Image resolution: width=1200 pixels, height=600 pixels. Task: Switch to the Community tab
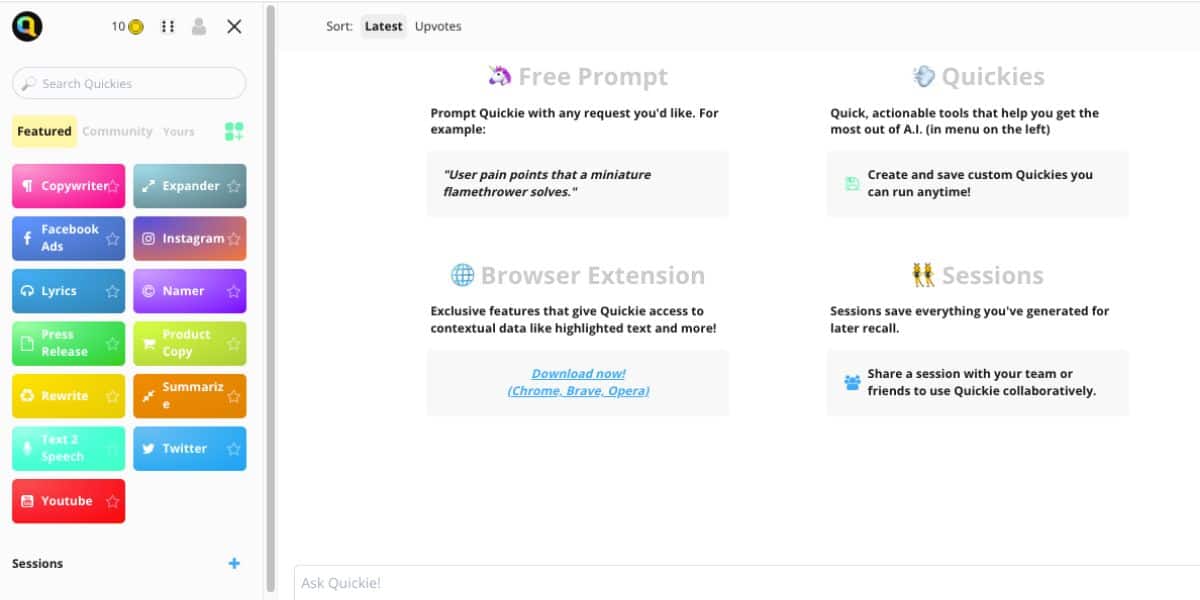(x=117, y=131)
